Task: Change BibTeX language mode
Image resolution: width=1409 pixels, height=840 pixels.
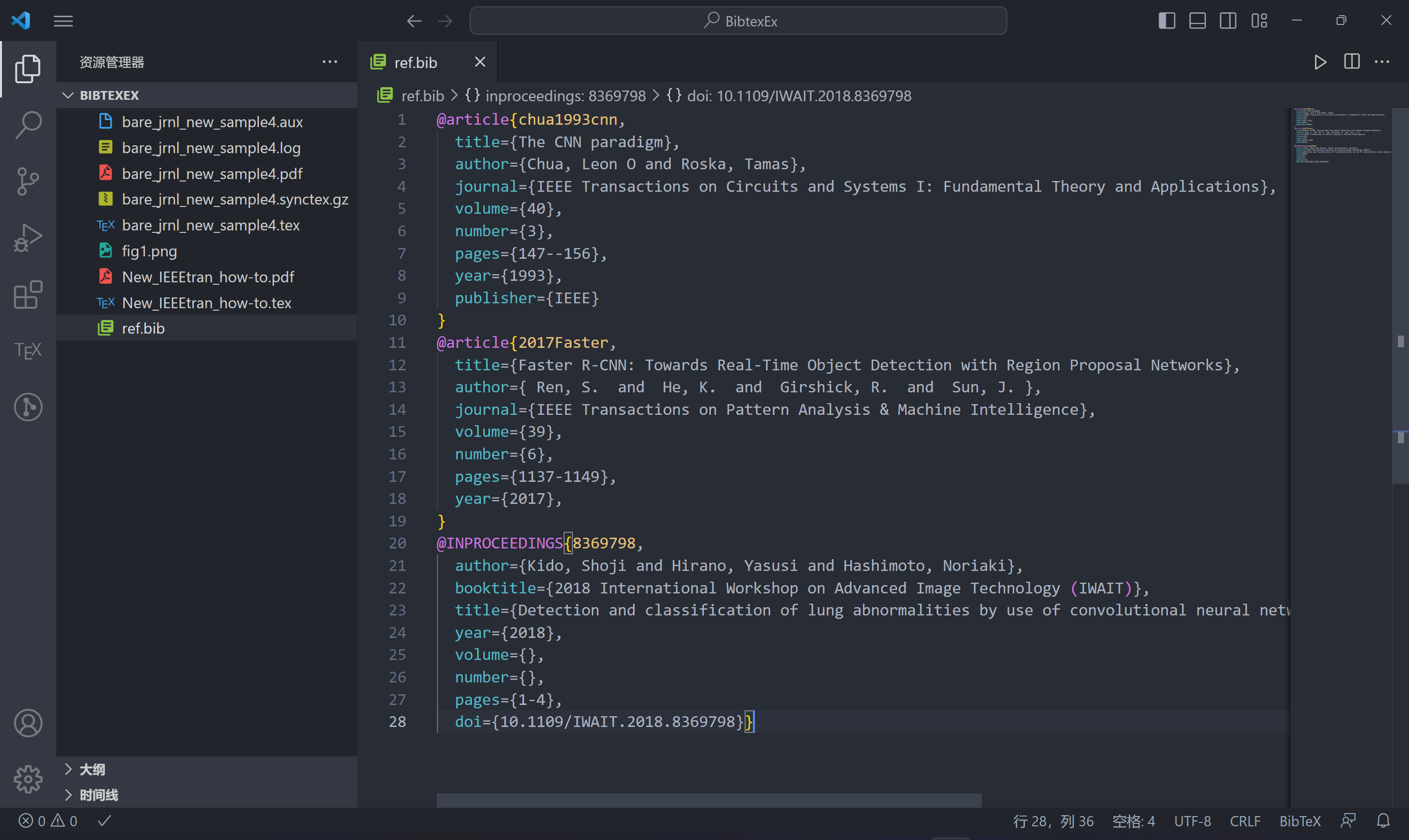Action: coord(1300,821)
